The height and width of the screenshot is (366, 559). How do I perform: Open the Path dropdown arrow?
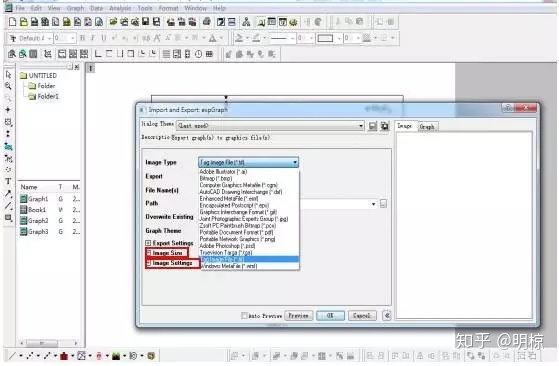[x=373, y=204]
